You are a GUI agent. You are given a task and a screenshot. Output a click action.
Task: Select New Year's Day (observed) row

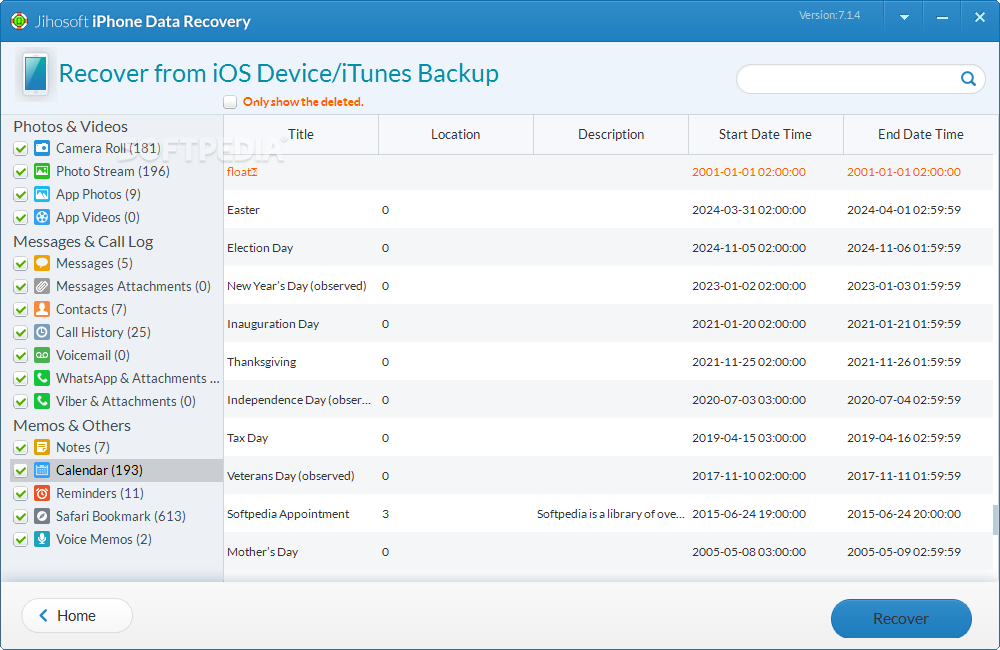coord(608,286)
